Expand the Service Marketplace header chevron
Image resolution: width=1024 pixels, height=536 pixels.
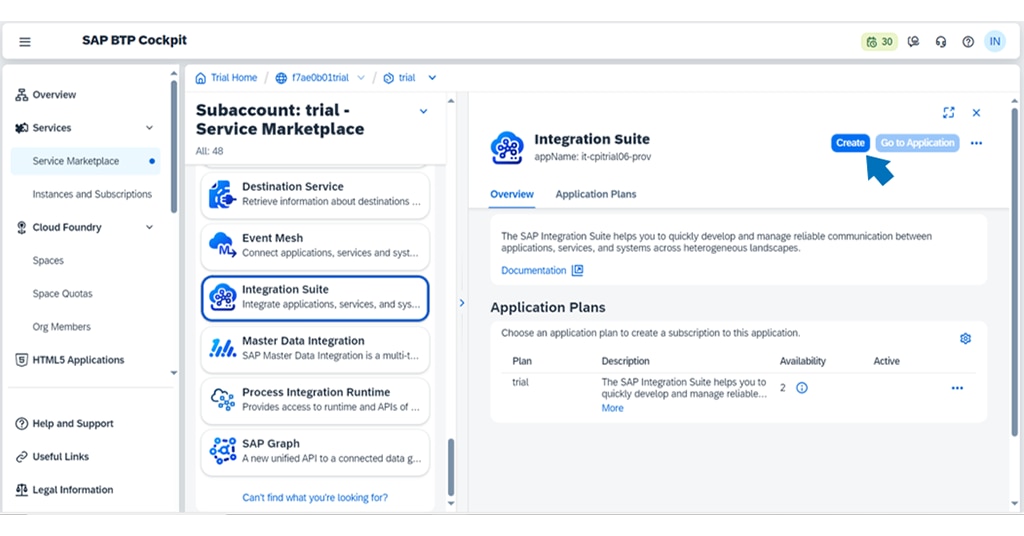423,112
